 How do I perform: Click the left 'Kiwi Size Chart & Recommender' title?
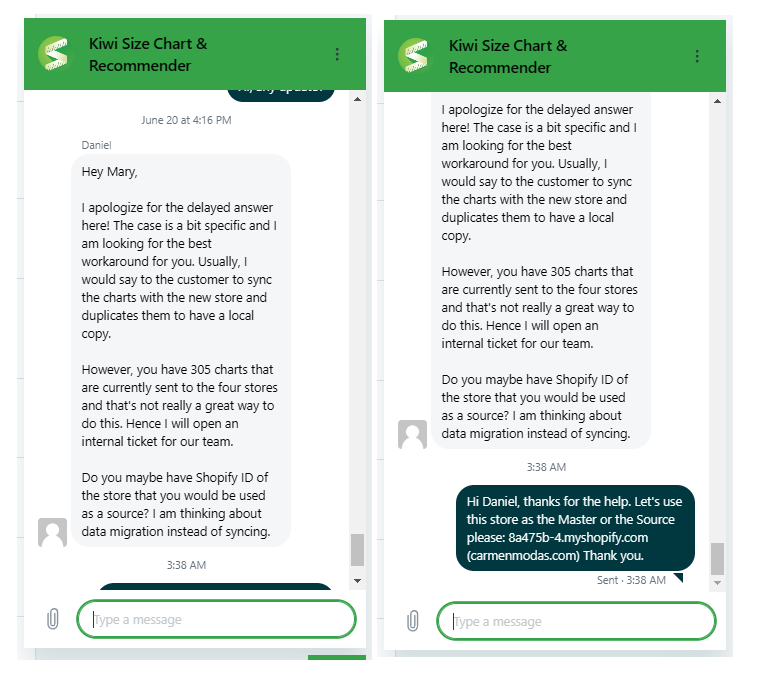point(148,54)
